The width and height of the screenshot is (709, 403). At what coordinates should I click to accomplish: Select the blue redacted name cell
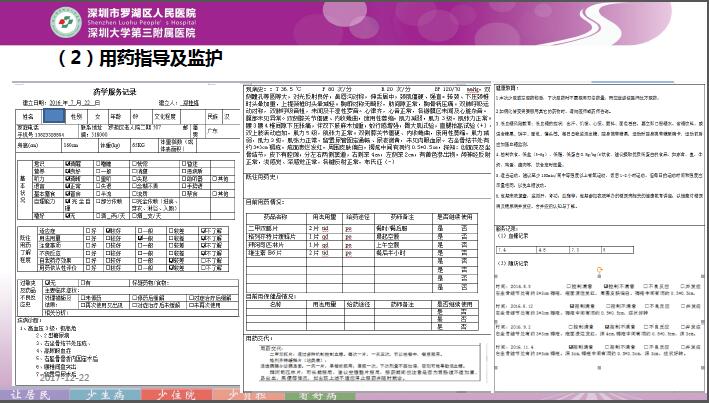click(54, 116)
